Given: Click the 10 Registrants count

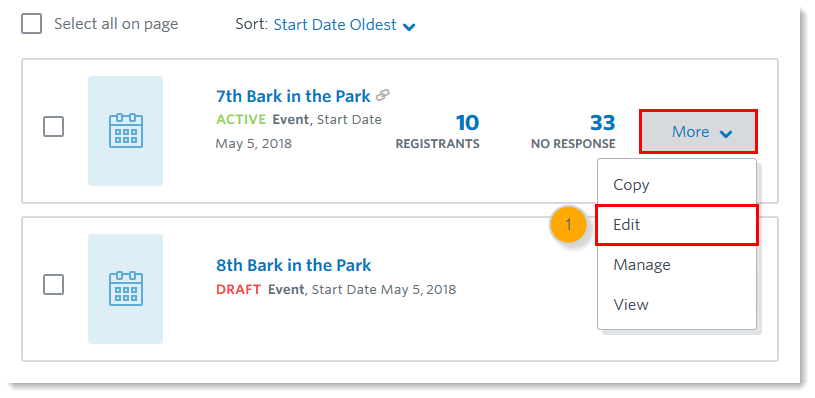Looking at the screenshot, I should [438, 131].
